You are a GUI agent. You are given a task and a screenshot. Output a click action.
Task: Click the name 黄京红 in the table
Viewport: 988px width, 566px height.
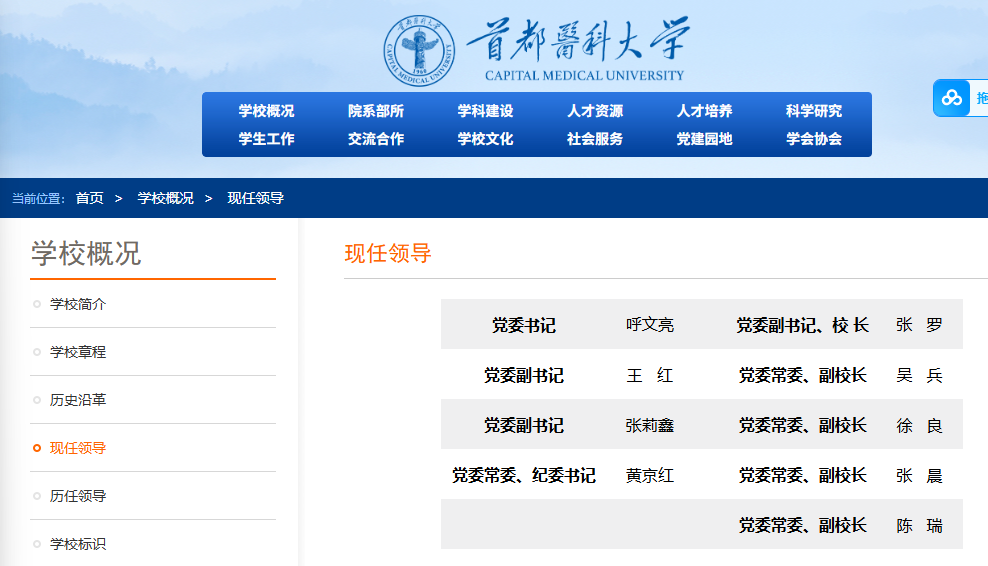(650, 475)
